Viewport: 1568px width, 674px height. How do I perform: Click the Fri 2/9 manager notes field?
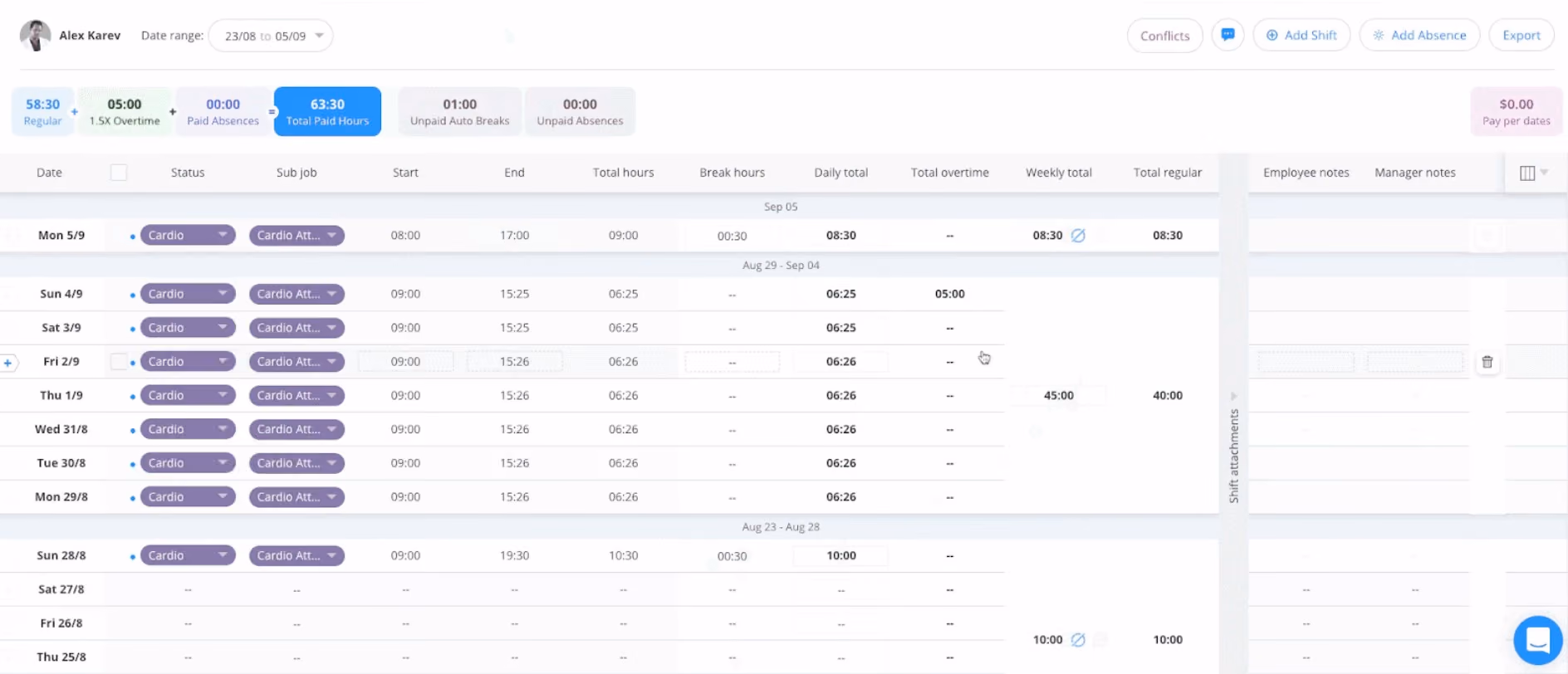tap(1414, 362)
